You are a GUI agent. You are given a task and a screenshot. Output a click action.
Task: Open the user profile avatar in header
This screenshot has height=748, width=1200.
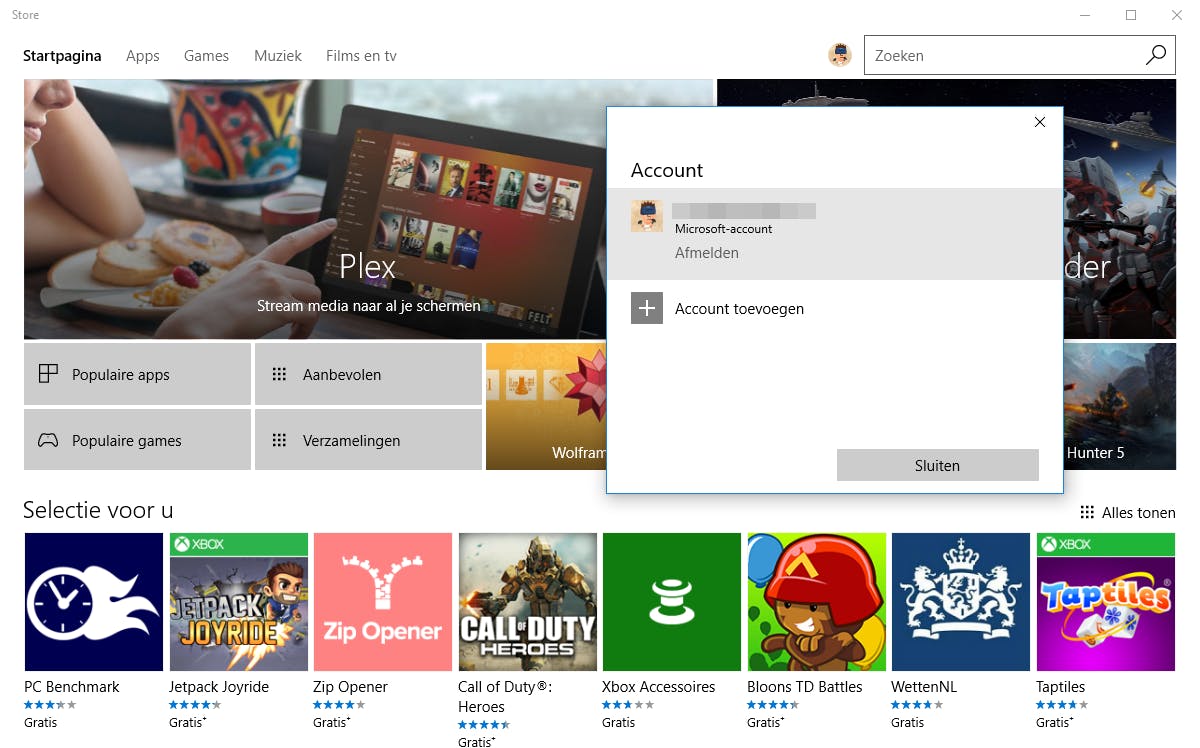coord(840,55)
